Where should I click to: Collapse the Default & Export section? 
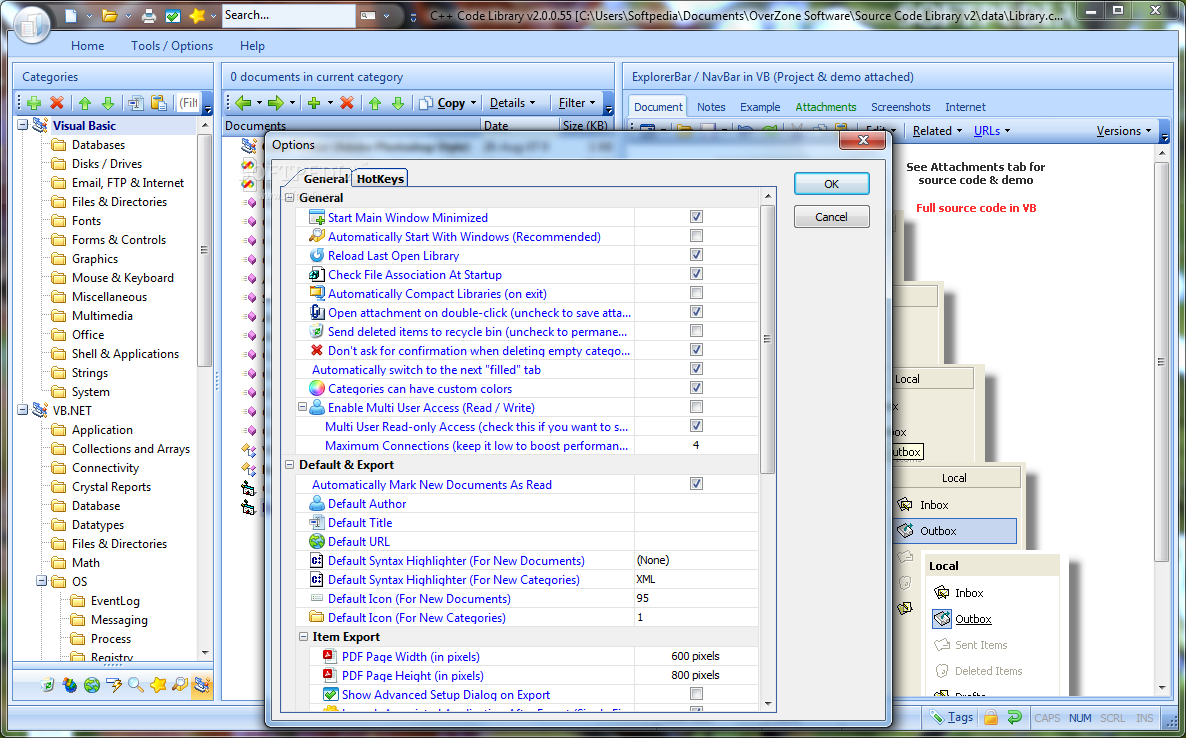(x=289, y=464)
